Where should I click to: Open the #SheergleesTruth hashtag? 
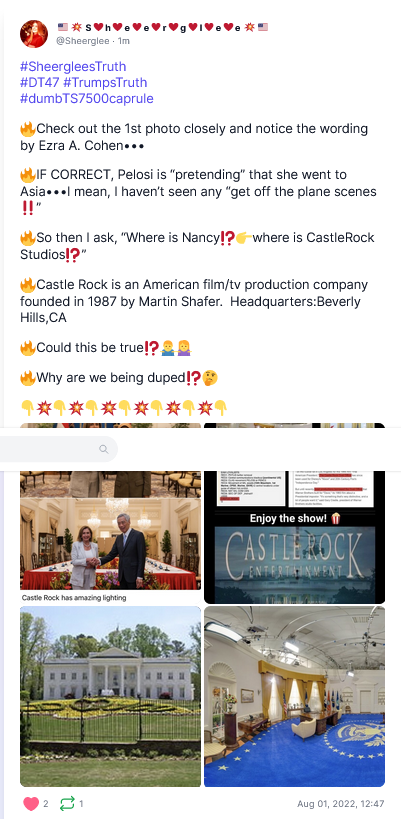click(73, 66)
